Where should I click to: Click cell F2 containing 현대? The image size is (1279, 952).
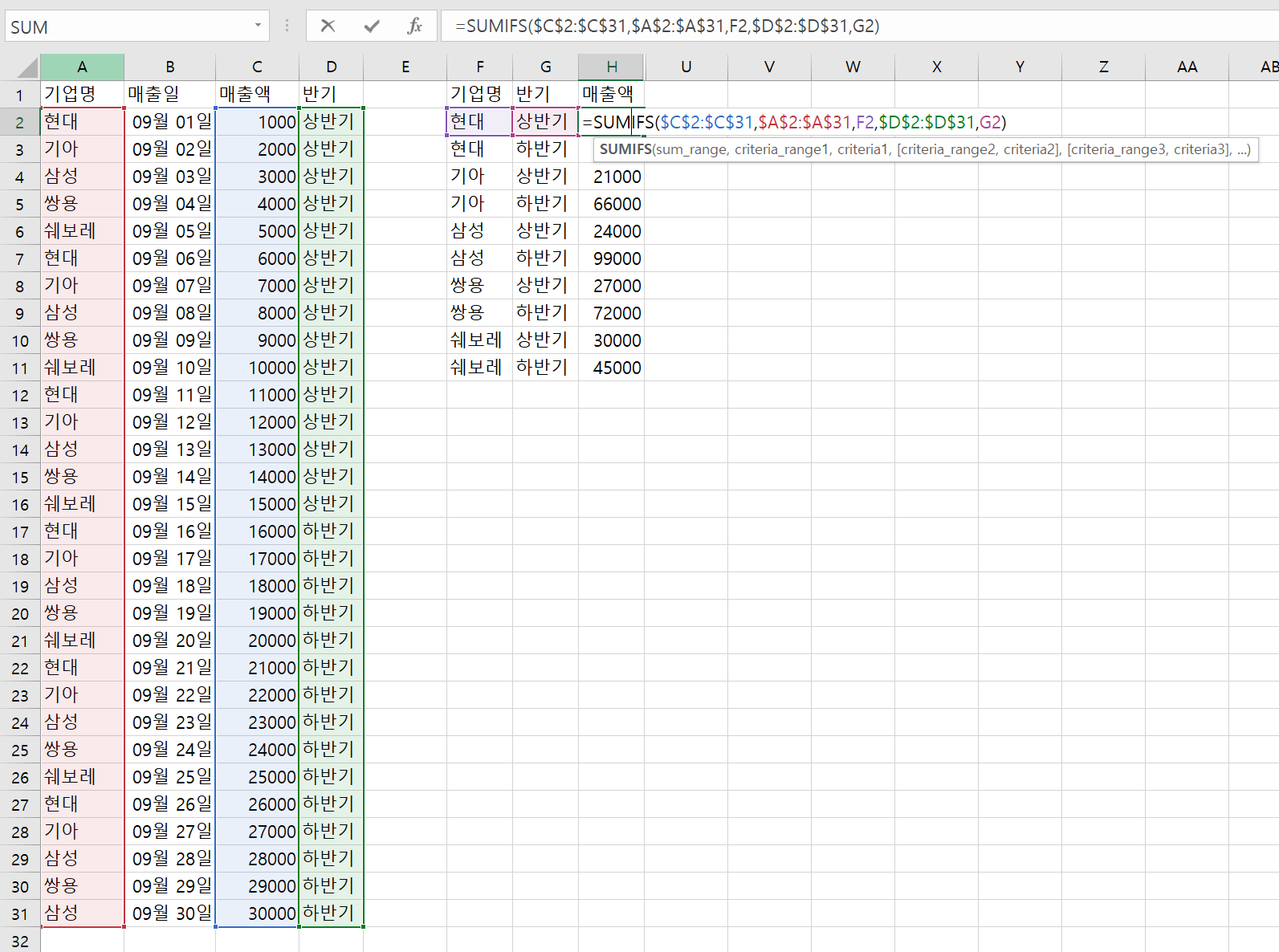pos(480,122)
